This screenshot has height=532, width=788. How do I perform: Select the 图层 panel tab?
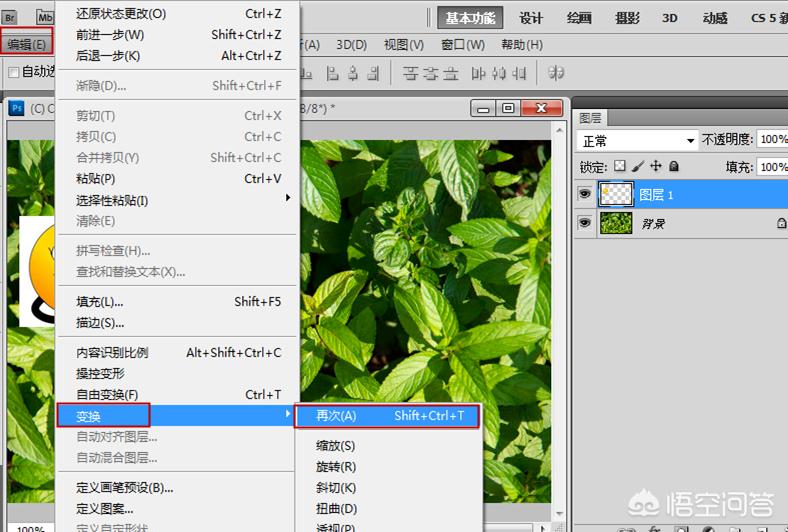click(x=590, y=118)
